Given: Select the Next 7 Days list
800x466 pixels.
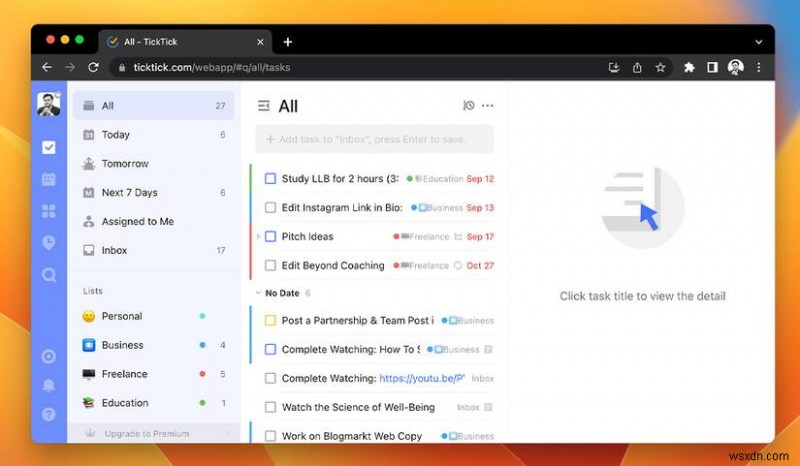Looking at the screenshot, I should 154,192.
